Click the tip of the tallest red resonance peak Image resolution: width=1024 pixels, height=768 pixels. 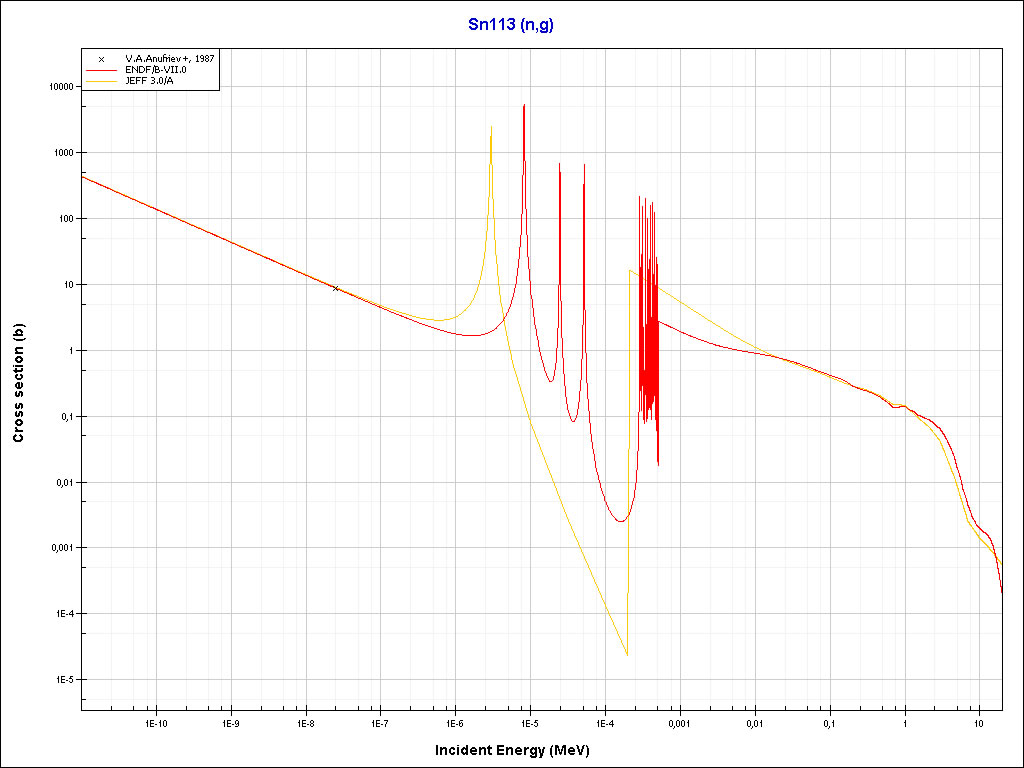(524, 105)
